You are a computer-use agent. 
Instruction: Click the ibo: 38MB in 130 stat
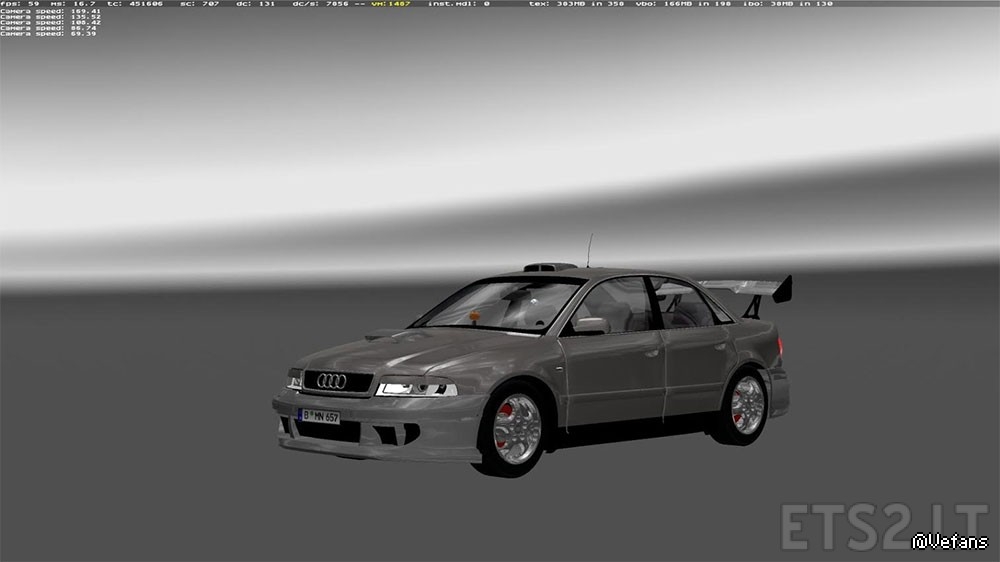[x=788, y=4]
